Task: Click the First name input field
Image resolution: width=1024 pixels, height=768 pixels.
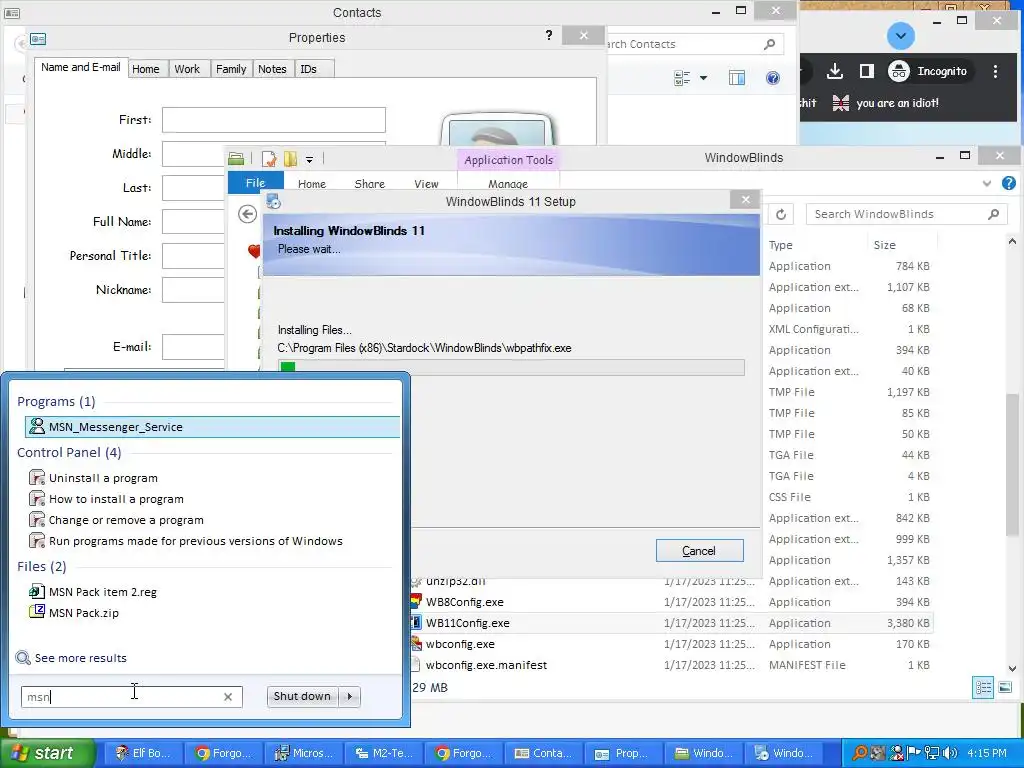Action: pos(274,120)
